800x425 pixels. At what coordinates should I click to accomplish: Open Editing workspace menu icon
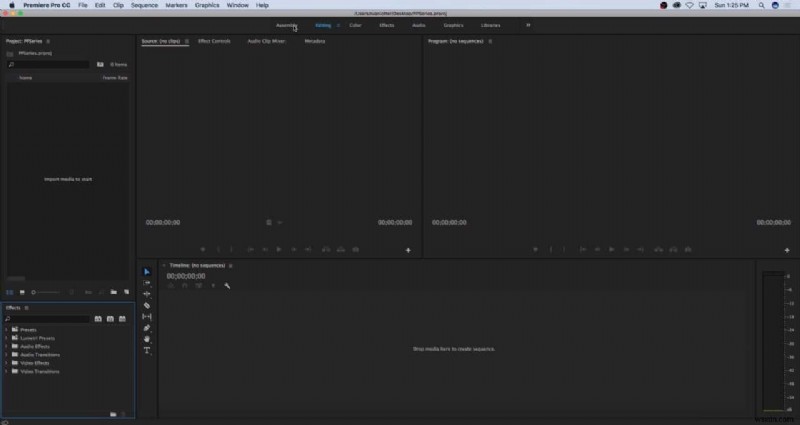(x=338, y=26)
